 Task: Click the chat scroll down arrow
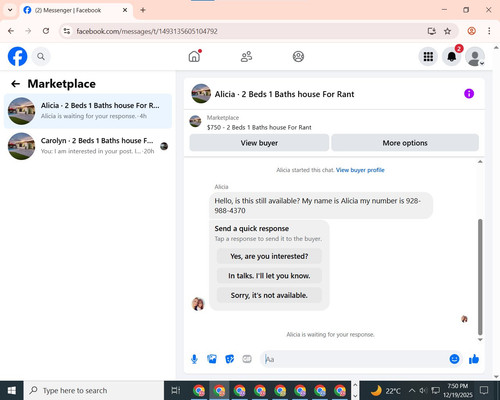click(x=480, y=340)
